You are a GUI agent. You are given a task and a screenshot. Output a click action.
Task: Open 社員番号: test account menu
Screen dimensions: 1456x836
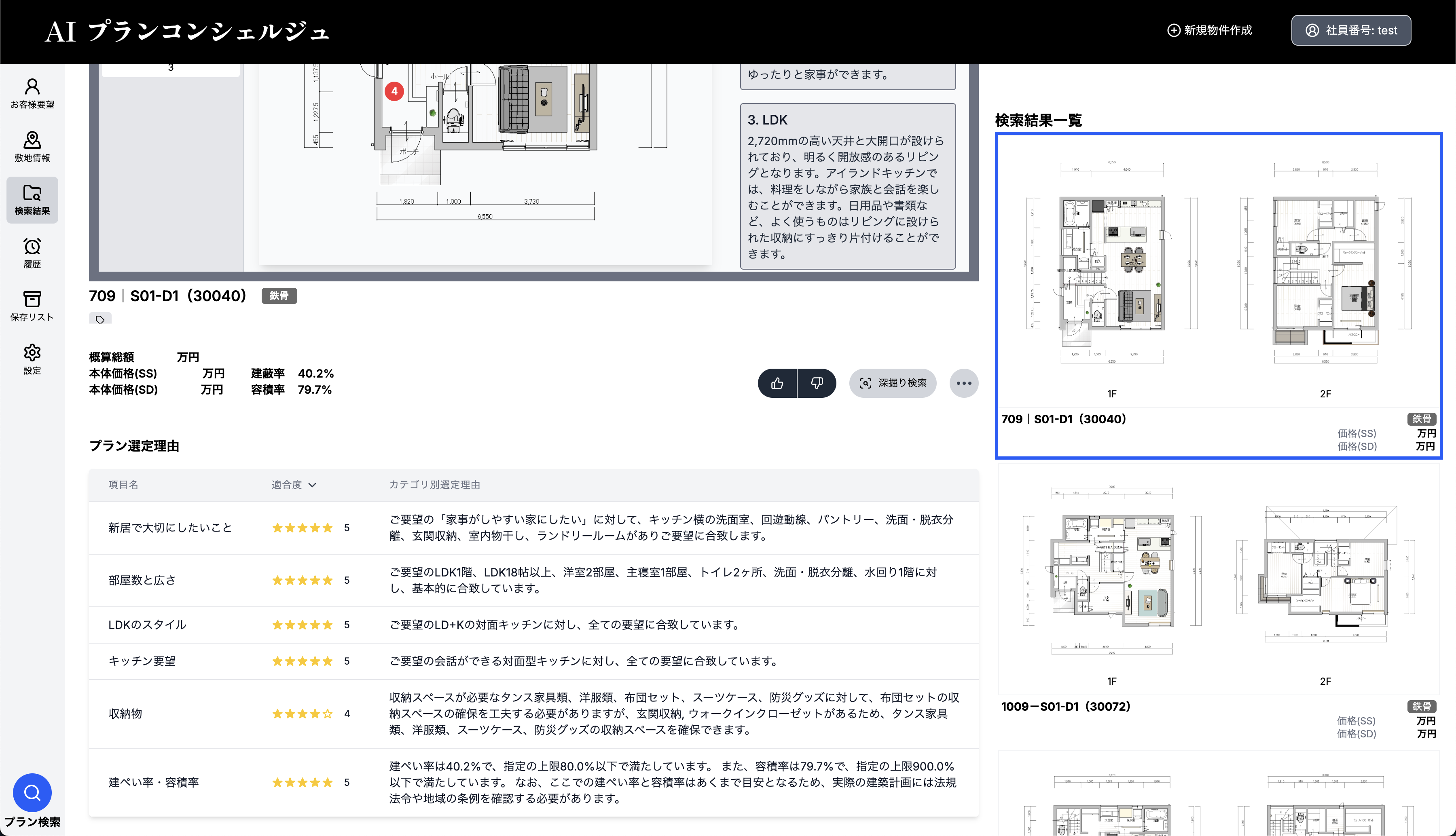(1351, 30)
